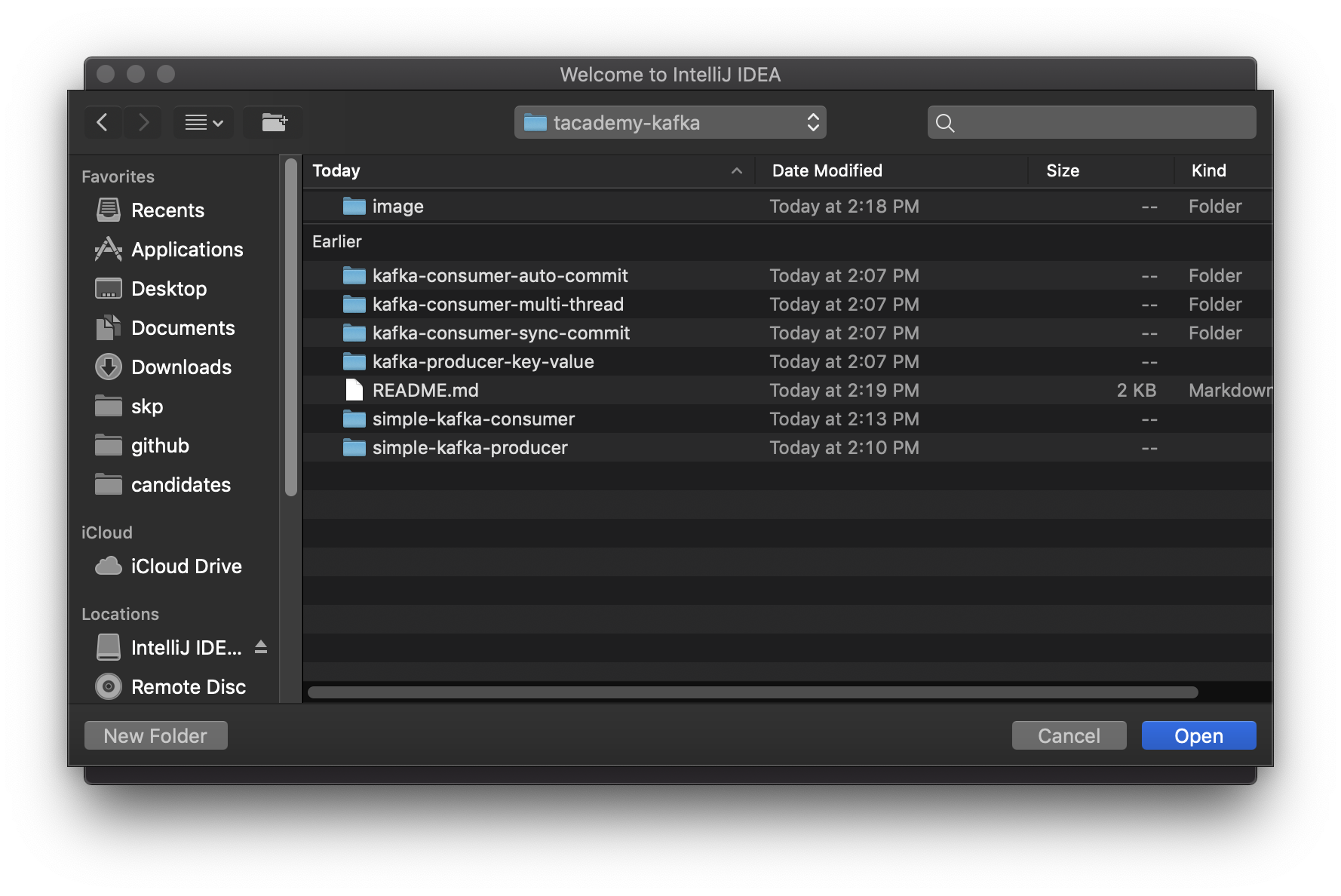
Task: Click folder icon of image row
Action: pyautogui.click(x=354, y=206)
